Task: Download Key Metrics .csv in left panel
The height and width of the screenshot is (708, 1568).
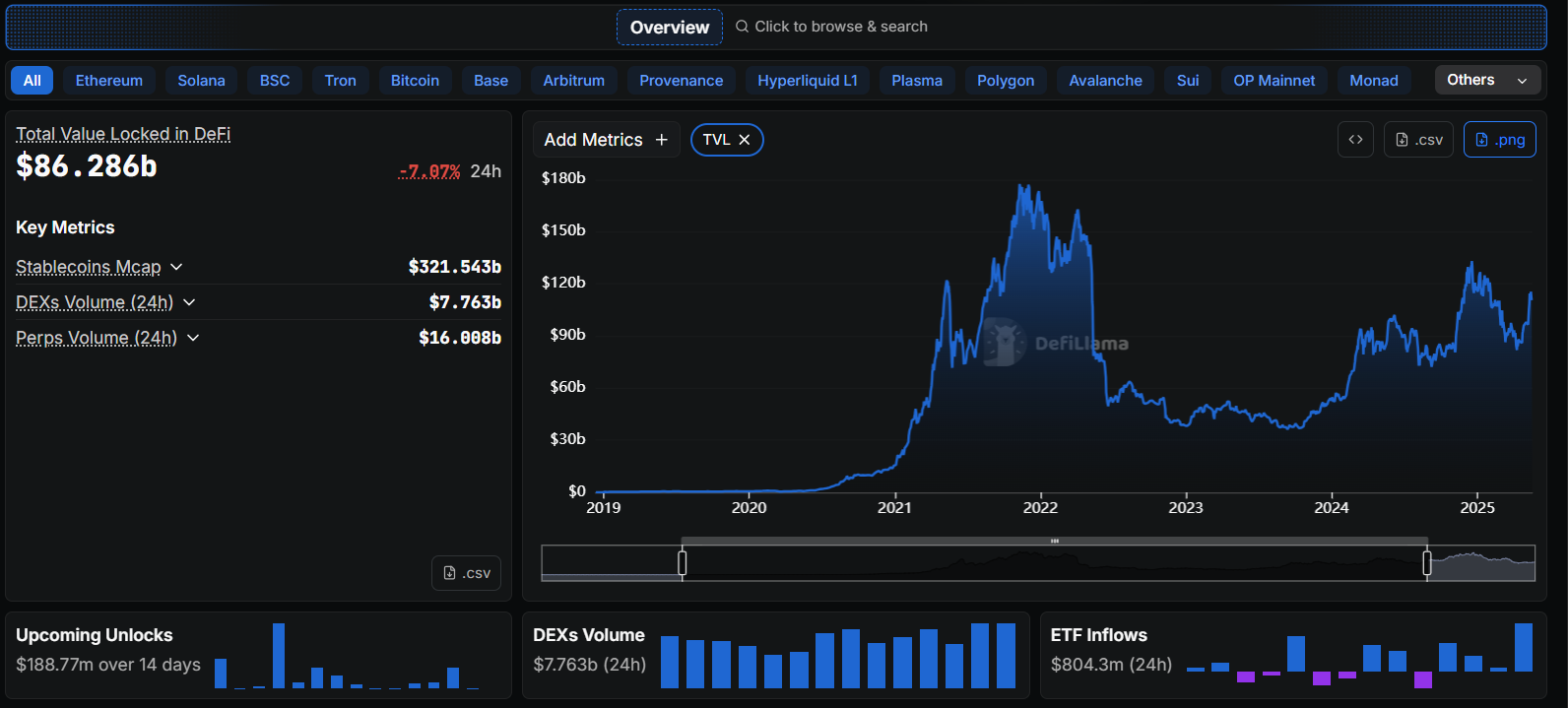Action: [467, 573]
